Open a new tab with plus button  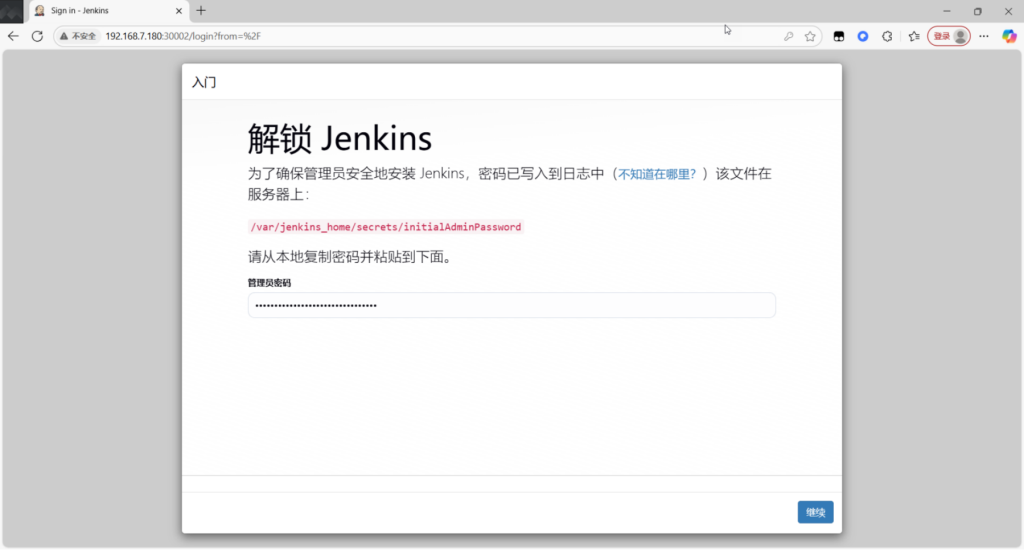(201, 10)
